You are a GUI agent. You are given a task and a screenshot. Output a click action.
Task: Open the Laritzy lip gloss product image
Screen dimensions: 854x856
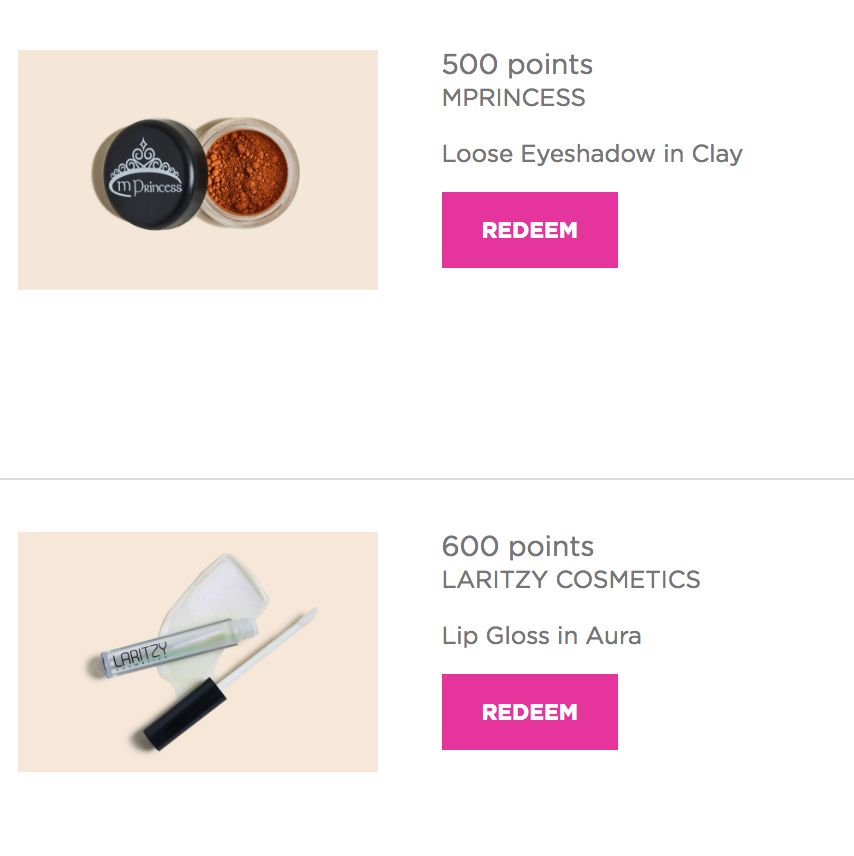(x=198, y=652)
